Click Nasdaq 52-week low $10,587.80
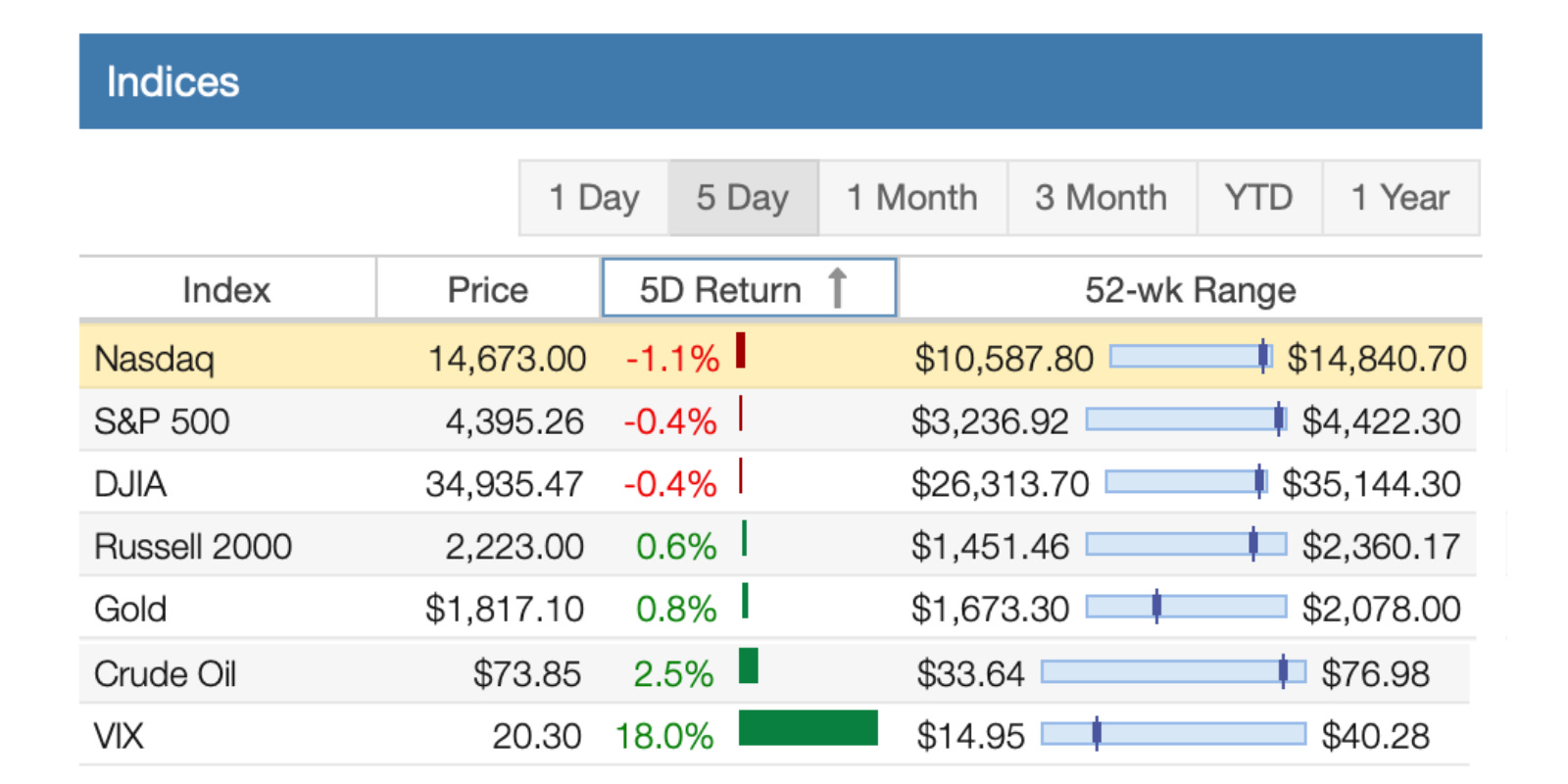The height and width of the screenshot is (784, 1568). pos(1004,359)
